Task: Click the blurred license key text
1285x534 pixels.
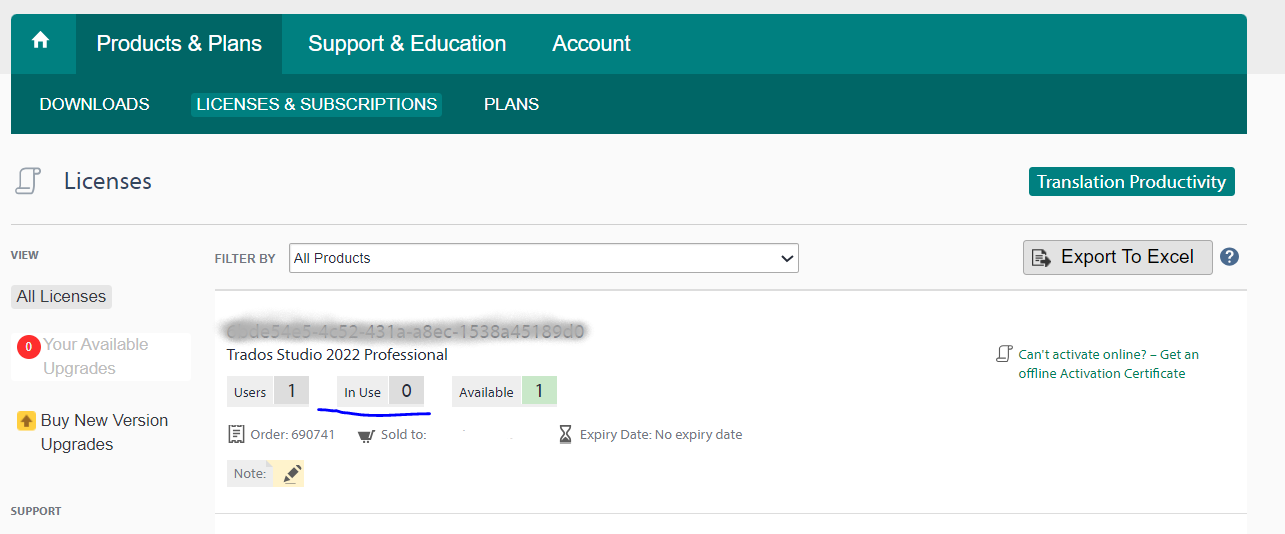Action: click(x=405, y=331)
